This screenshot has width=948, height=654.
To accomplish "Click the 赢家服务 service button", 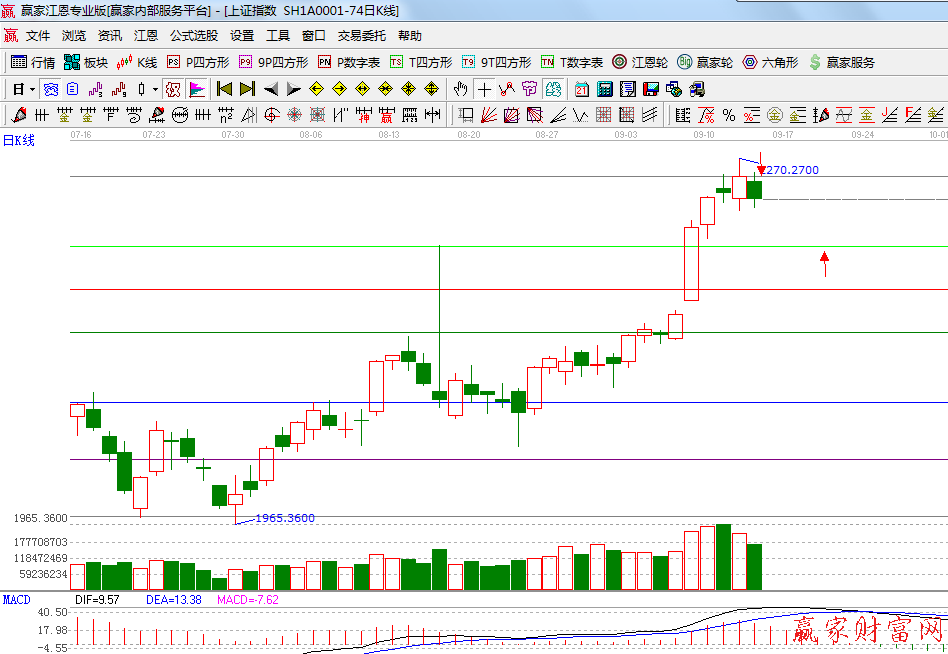I will [841, 62].
